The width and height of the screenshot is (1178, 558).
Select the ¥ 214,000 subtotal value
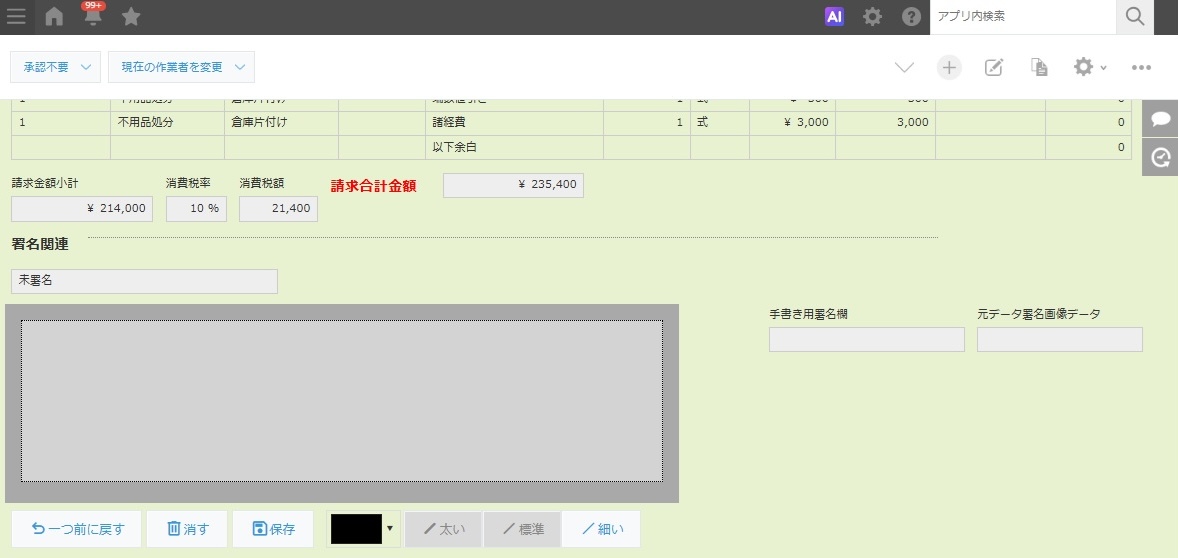82,209
